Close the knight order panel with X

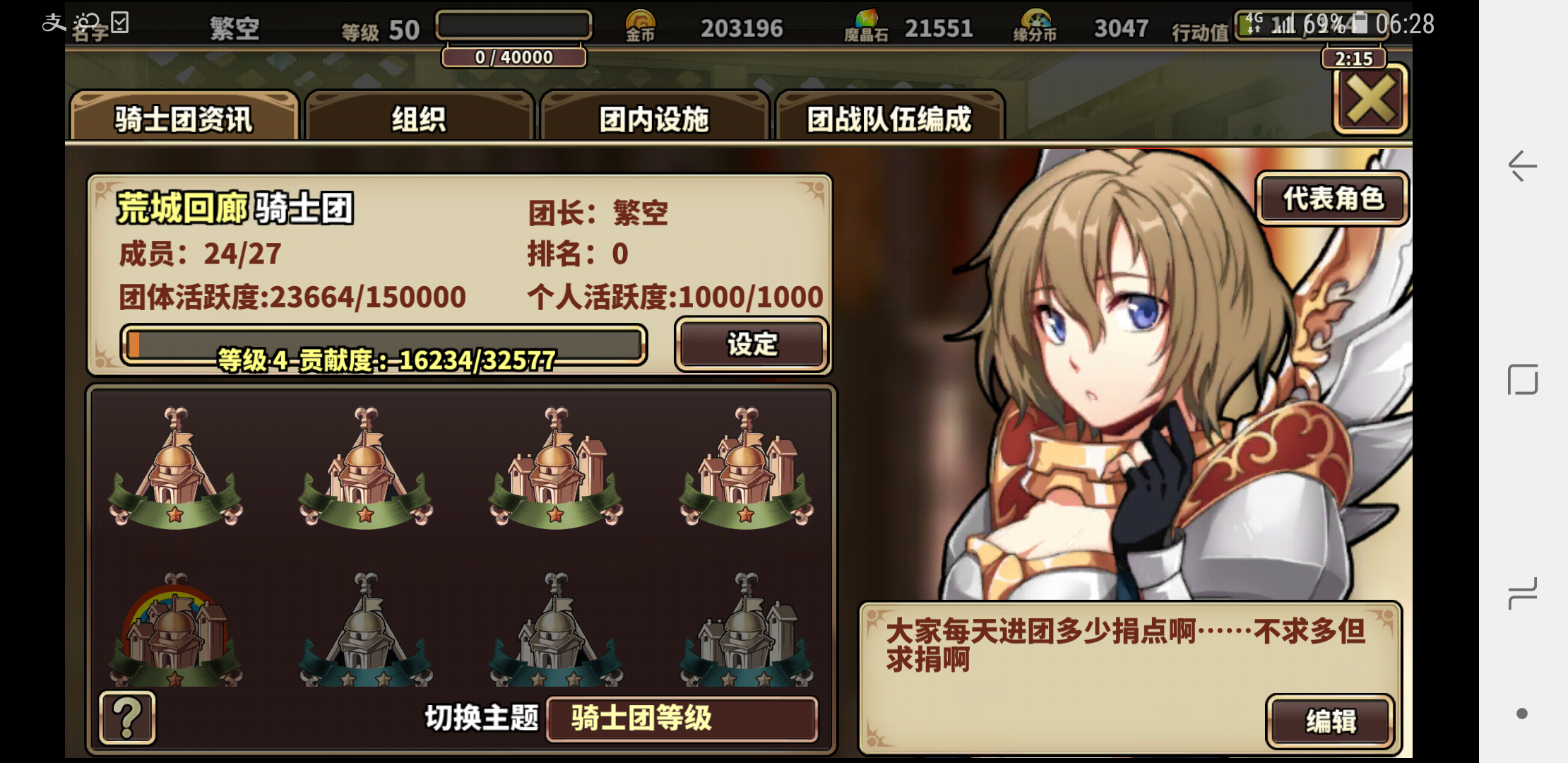(x=1370, y=100)
